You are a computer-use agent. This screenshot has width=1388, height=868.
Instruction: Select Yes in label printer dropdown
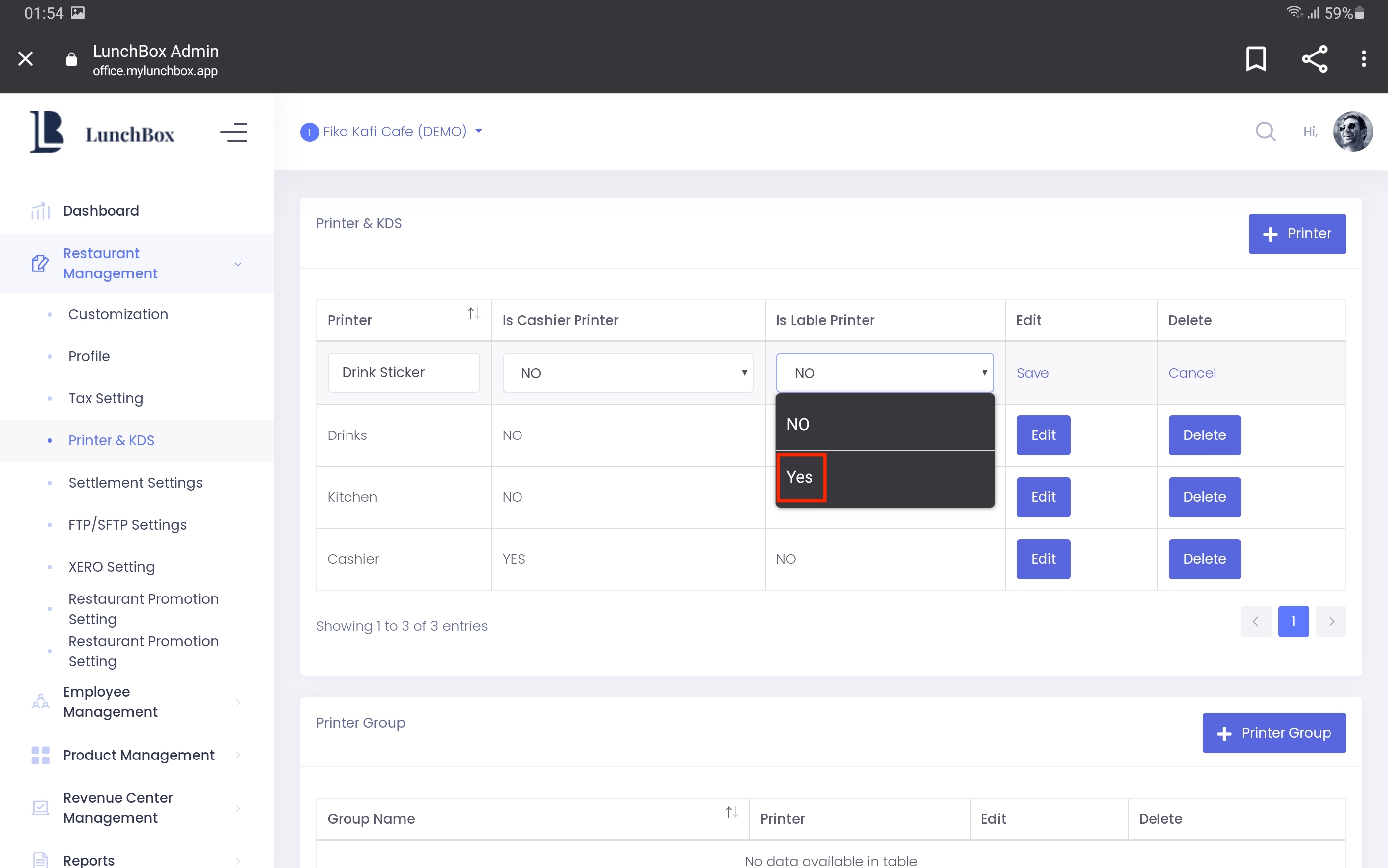point(800,477)
